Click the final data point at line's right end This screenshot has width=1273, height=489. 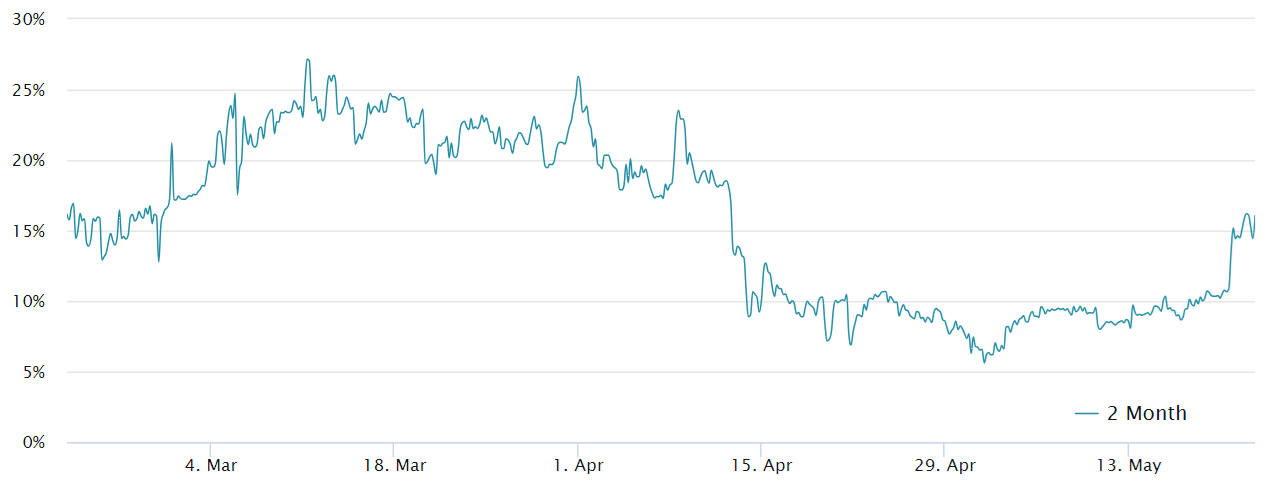tap(1254, 217)
